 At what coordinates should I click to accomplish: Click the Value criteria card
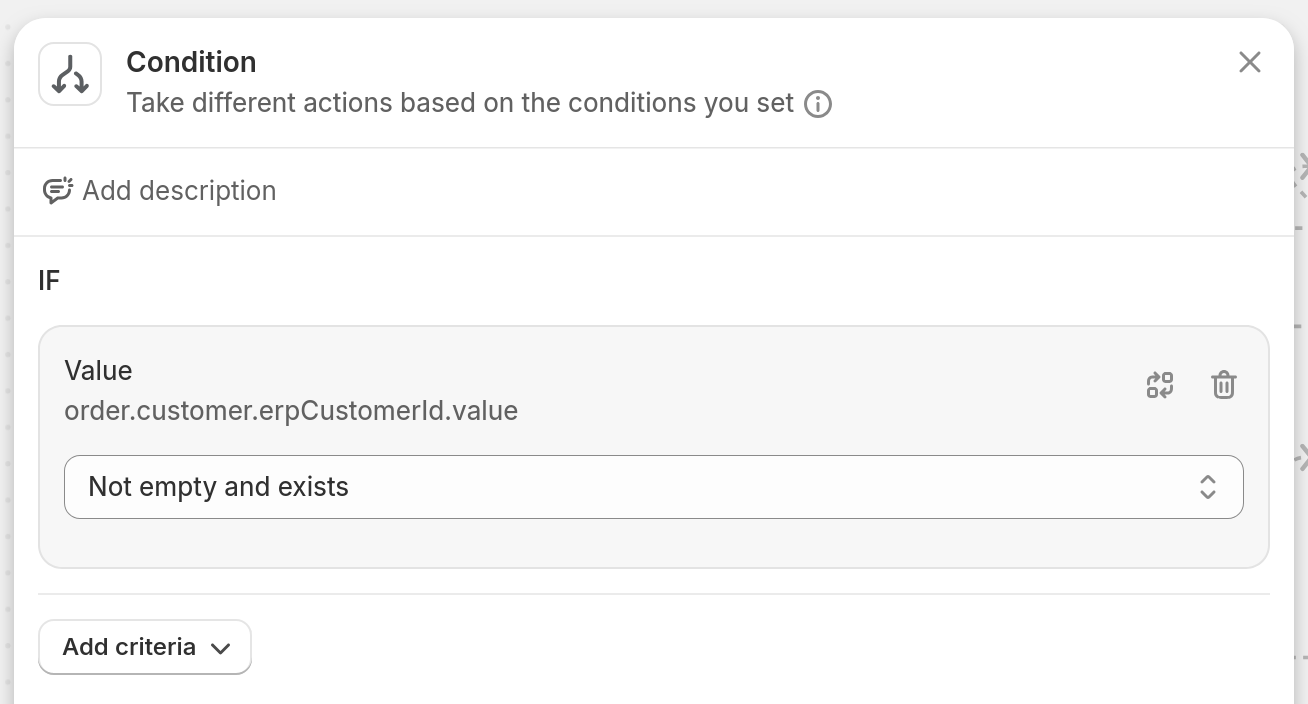click(x=654, y=446)
